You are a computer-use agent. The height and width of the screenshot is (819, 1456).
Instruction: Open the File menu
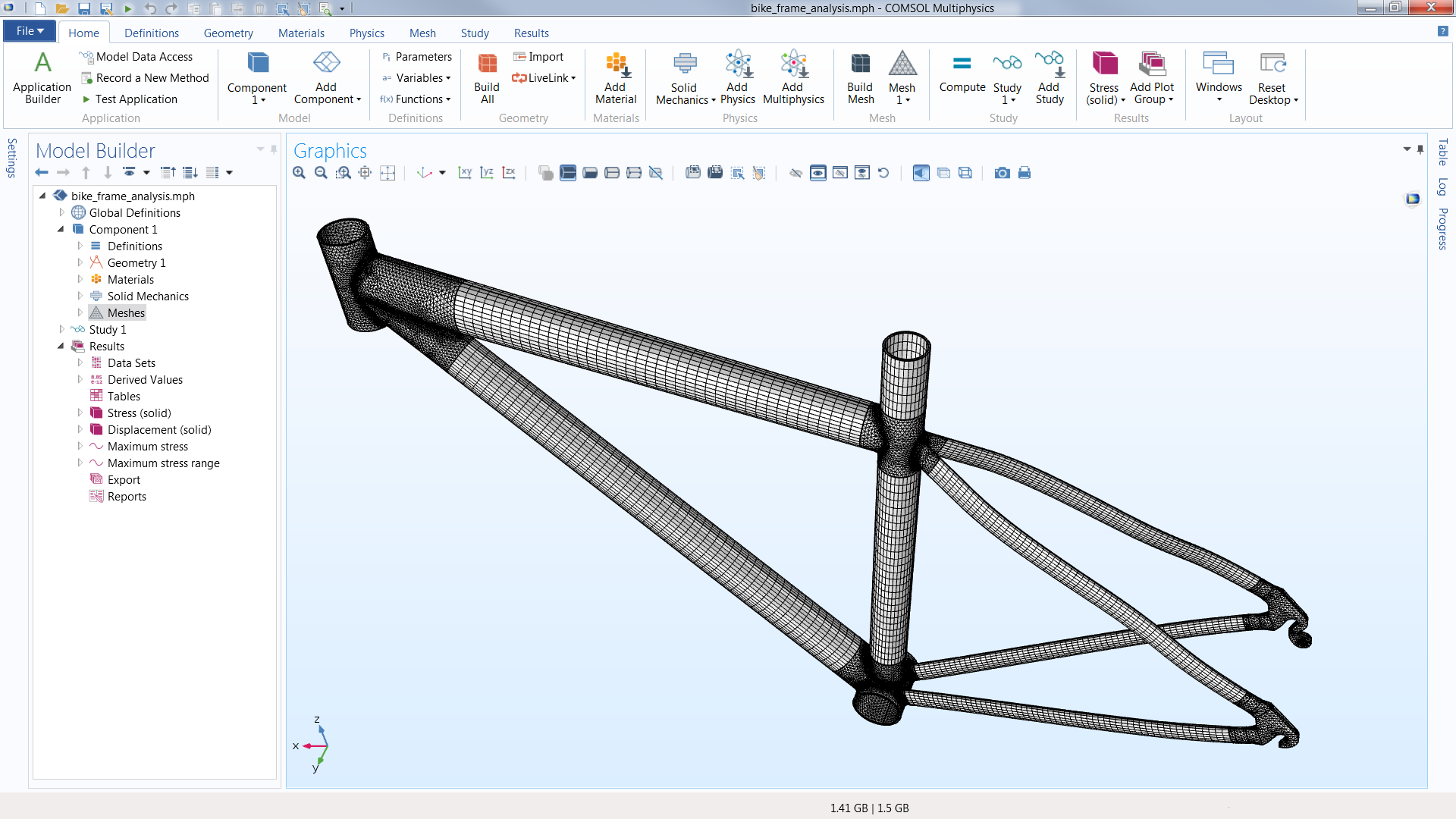tap(28, 31)
